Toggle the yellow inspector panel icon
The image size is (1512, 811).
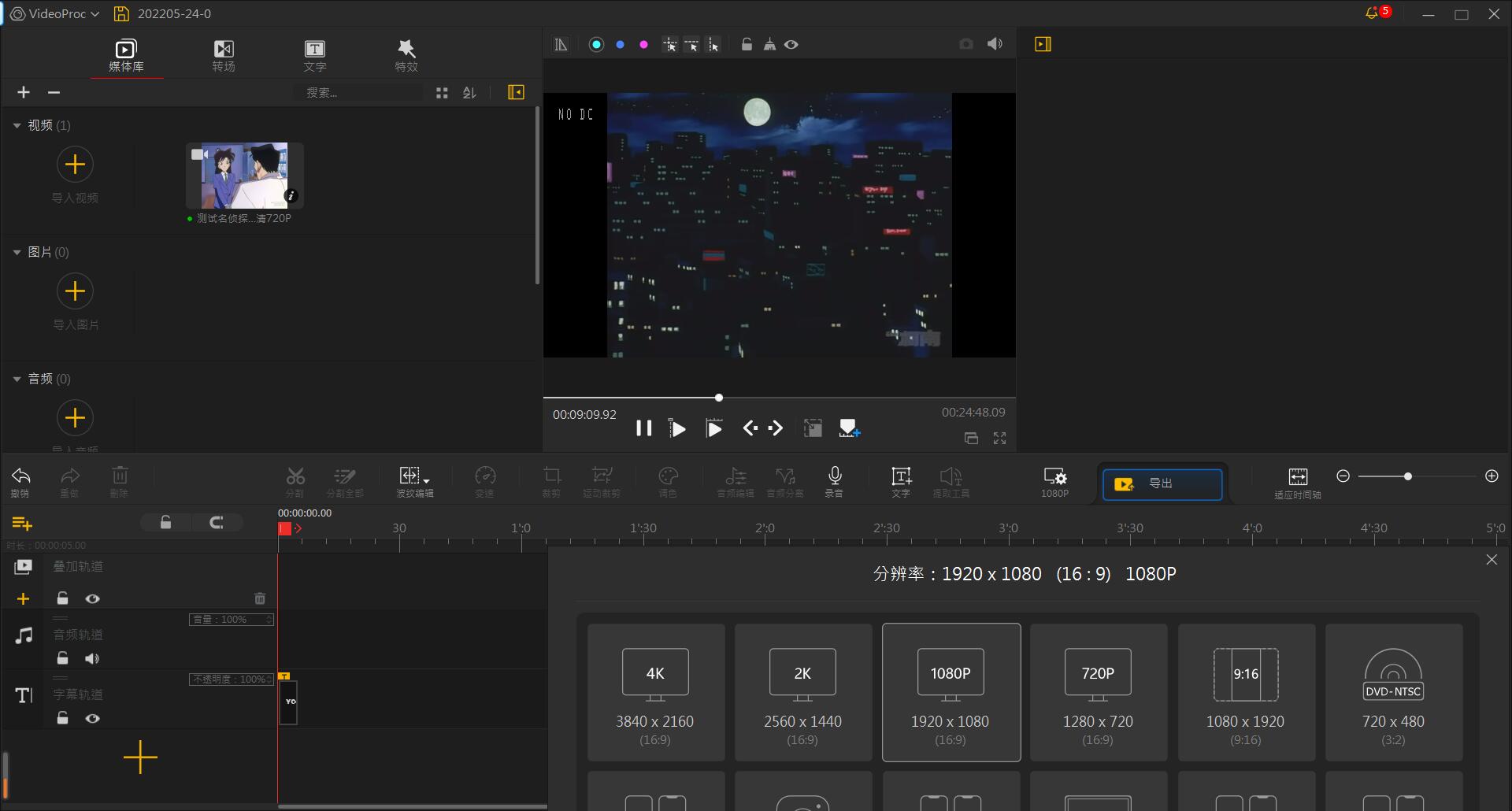(x=1043, y=44)
